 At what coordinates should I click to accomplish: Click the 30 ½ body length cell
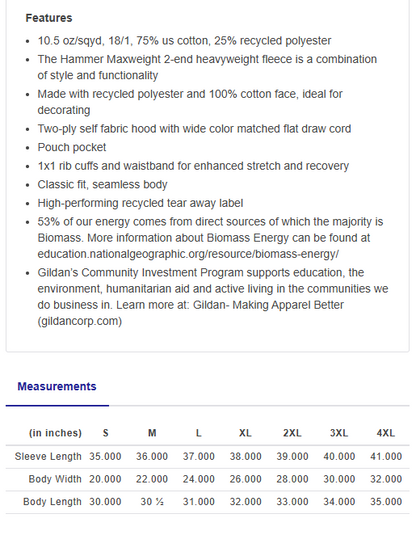(x=152, y=502)
